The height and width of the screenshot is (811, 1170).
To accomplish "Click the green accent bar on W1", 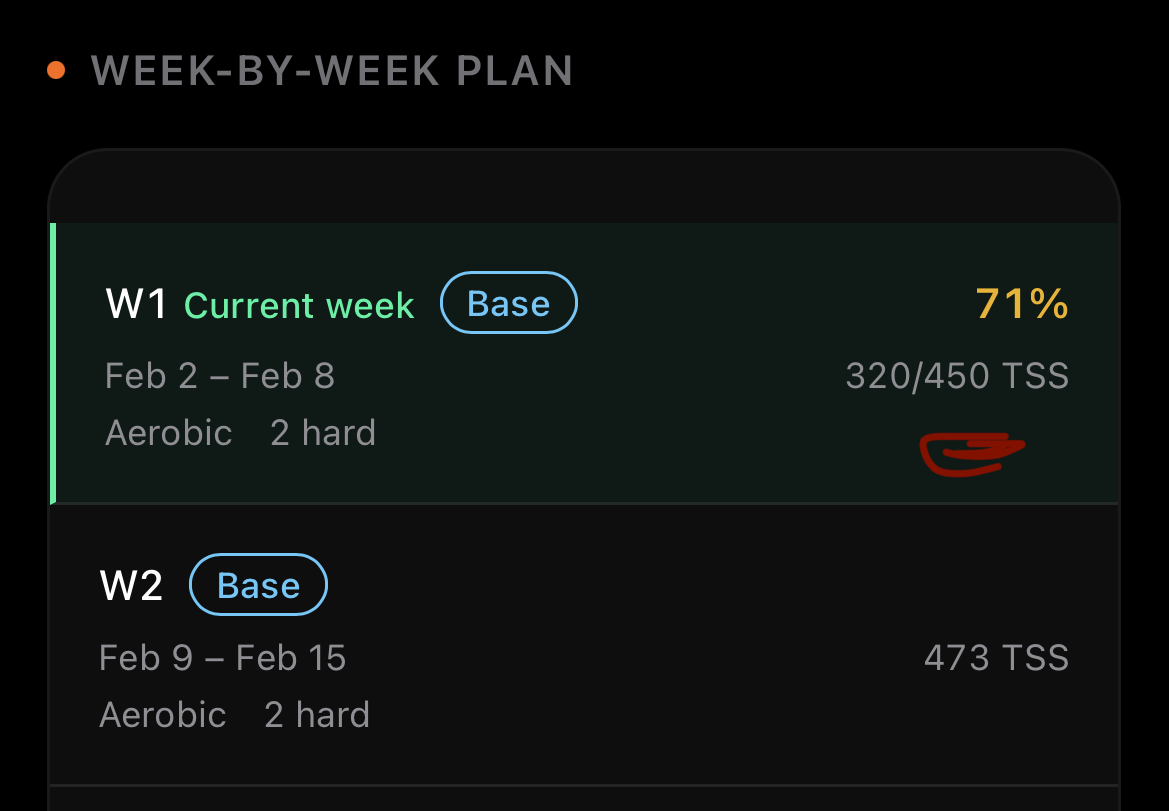I will click(52, 362).
